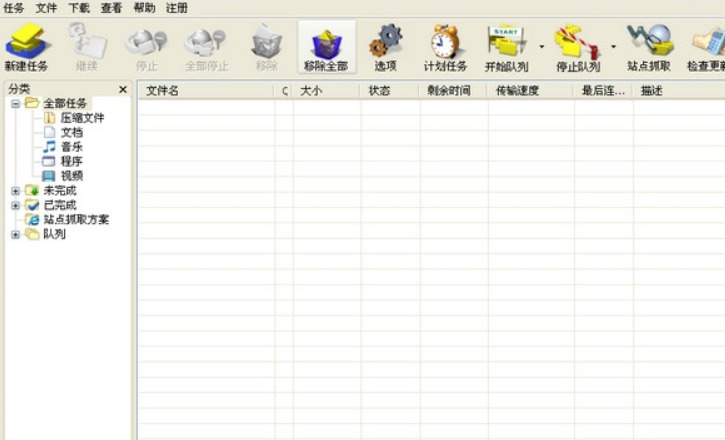
Task: Sort by 状态 column header
Action: tap(390, 91)
